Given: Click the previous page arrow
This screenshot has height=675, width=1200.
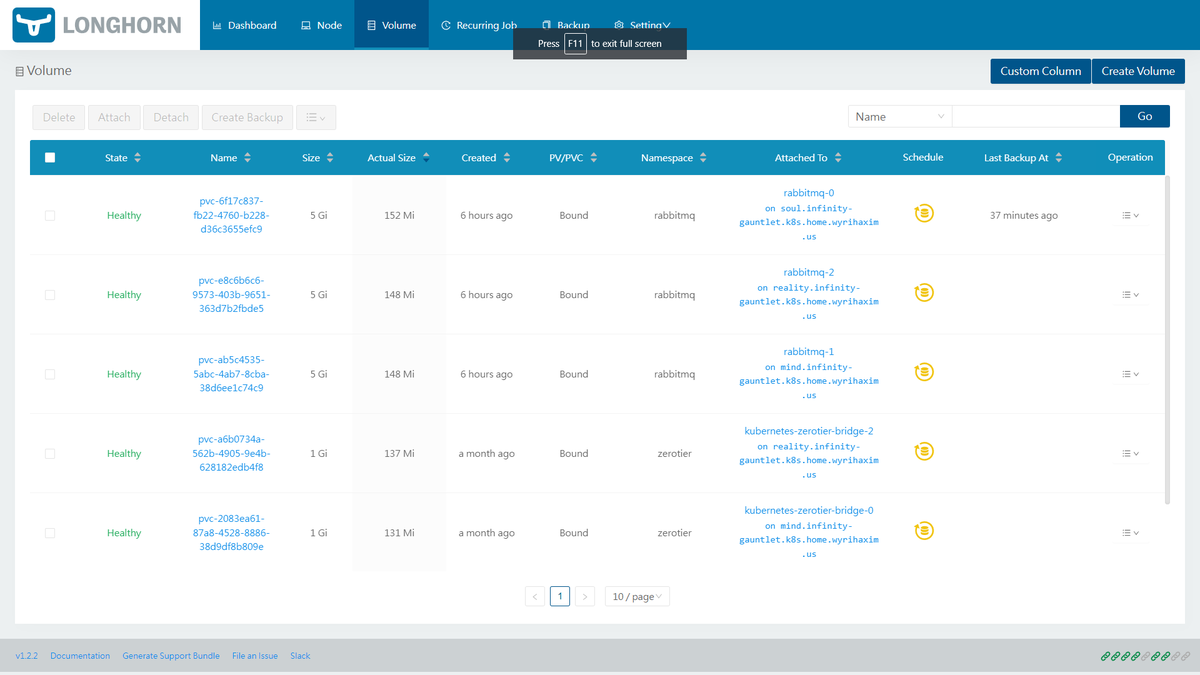Looking at the screenshot, I should (x=535, y=597).
